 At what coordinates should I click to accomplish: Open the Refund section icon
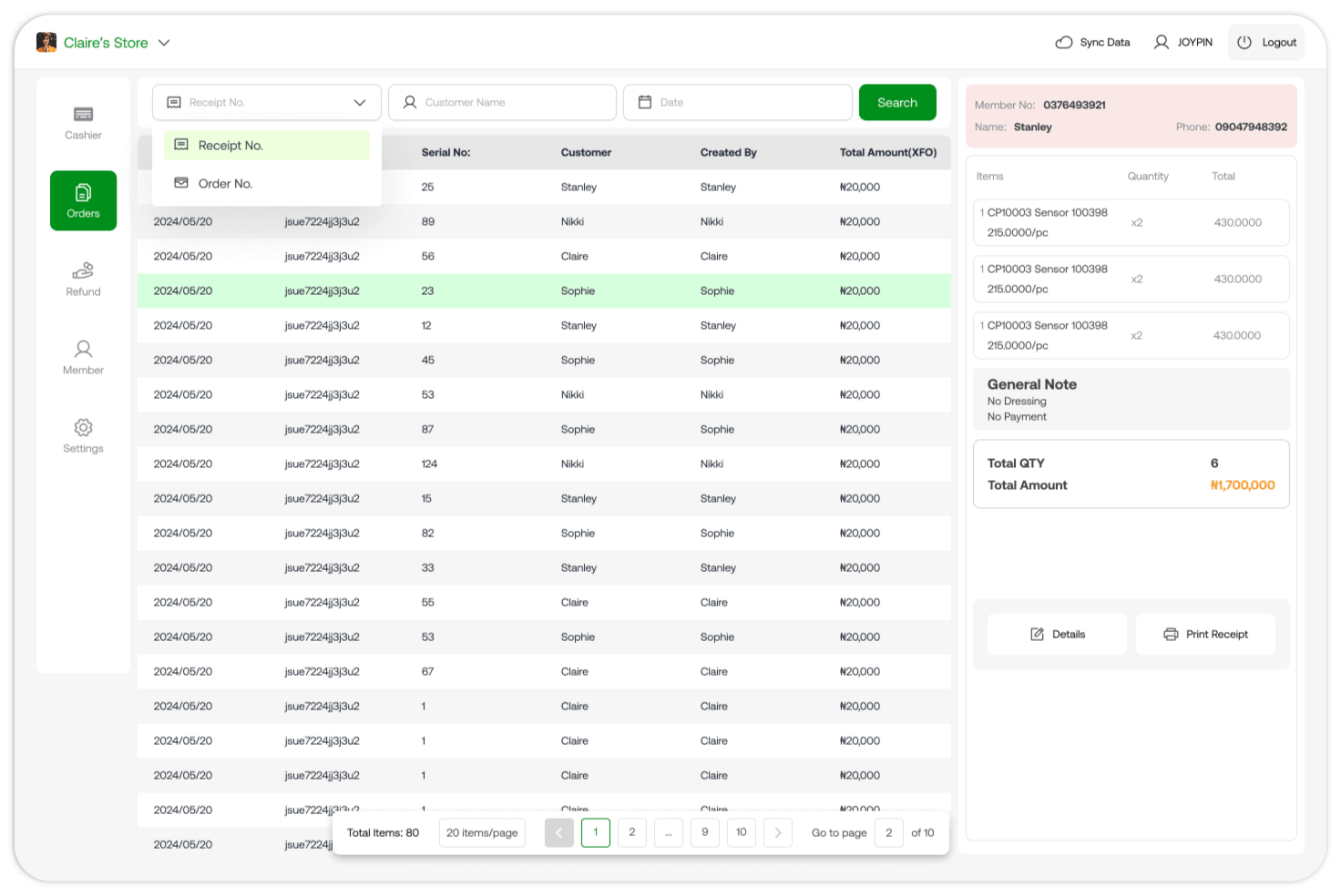tap(83, 271)
